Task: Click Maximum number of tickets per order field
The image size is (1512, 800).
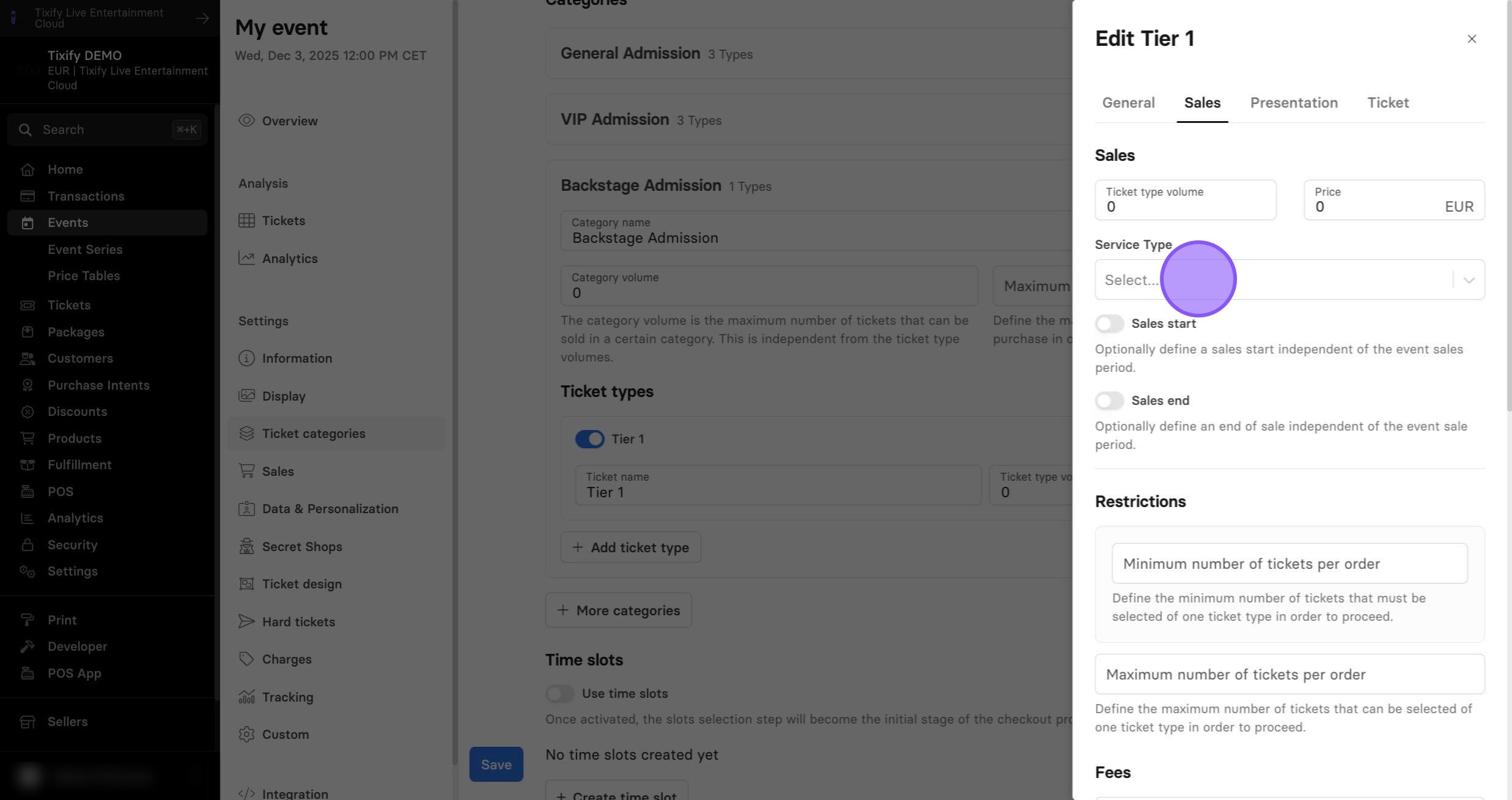Action: (x=1289, y=674)
